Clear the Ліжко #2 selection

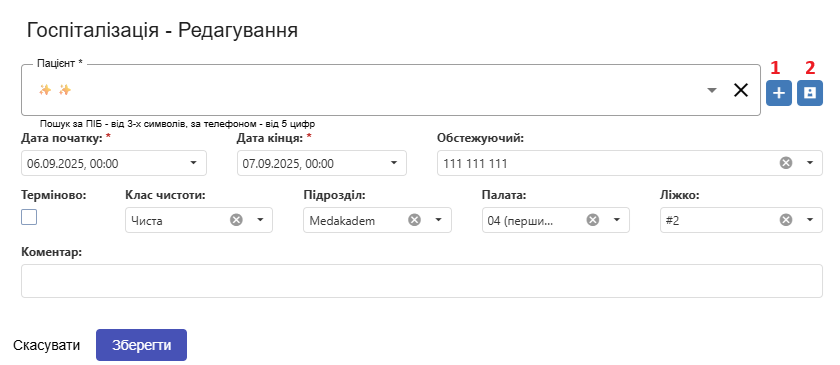(x=786, y=220)
